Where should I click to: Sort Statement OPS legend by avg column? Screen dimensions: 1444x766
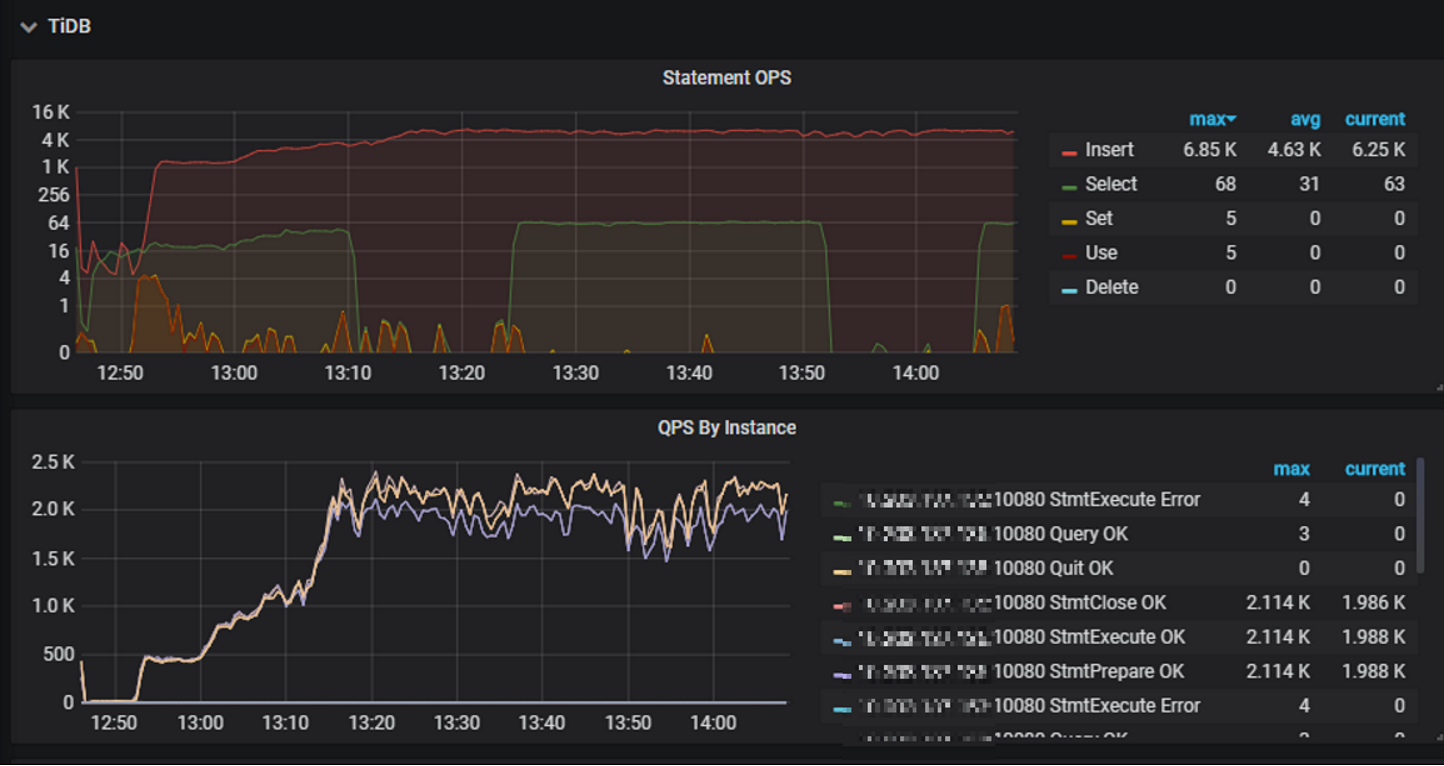click(x=1305, y=119)
